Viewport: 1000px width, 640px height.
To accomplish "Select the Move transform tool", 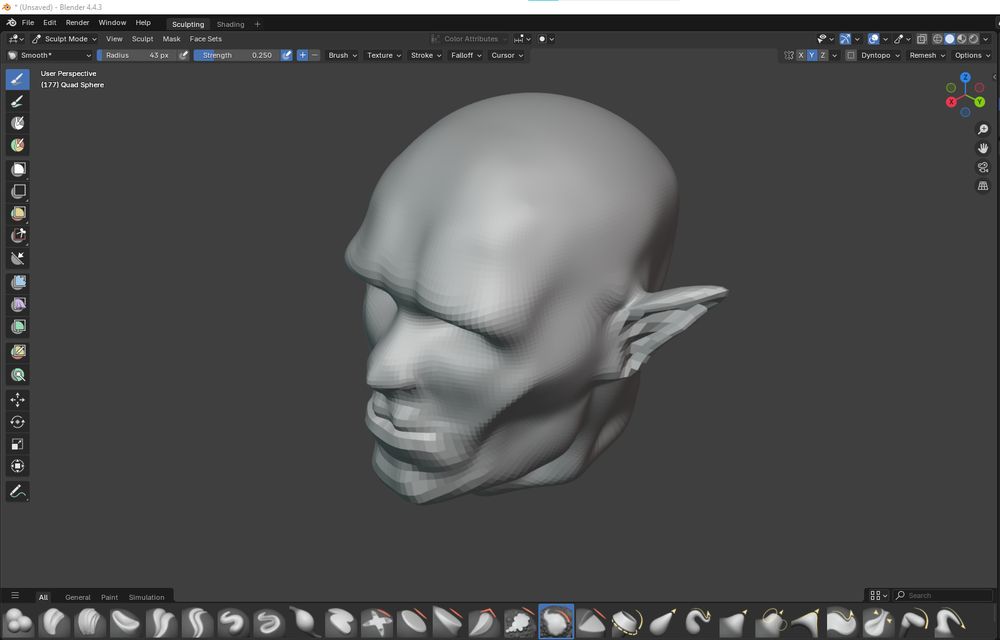I will (x=17, y=400).
